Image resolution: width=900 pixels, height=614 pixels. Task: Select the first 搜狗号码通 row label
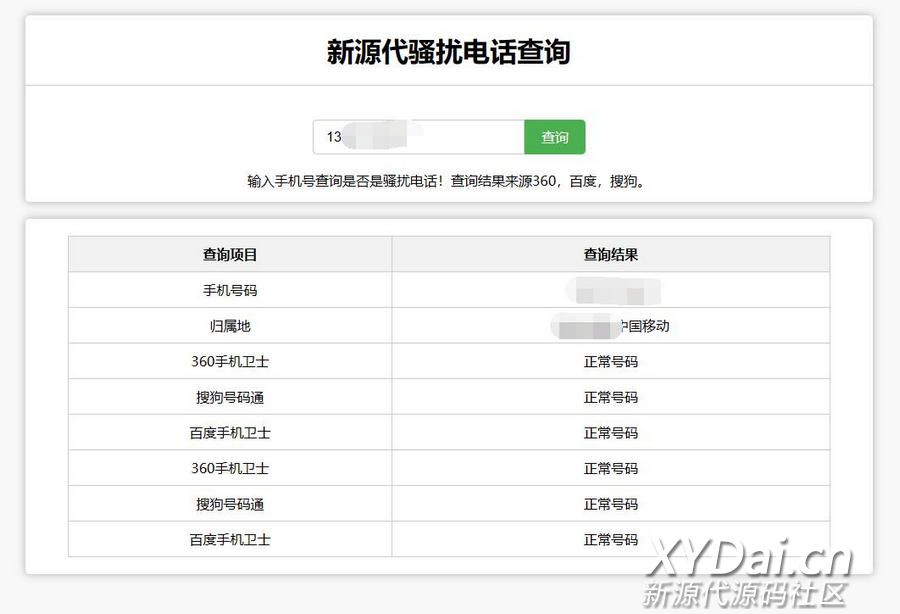click(x=230, y=398)
